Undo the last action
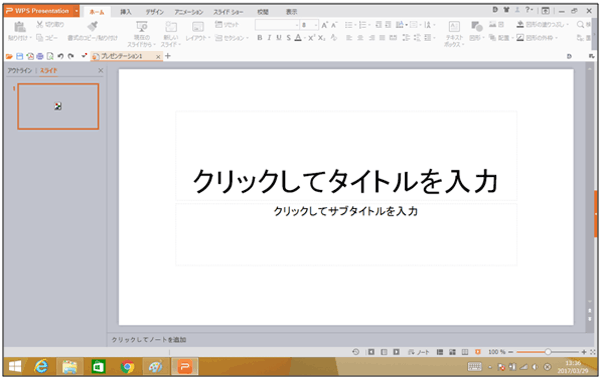The height and width of the screenshot is (378, 600). [x=60, y=56]
